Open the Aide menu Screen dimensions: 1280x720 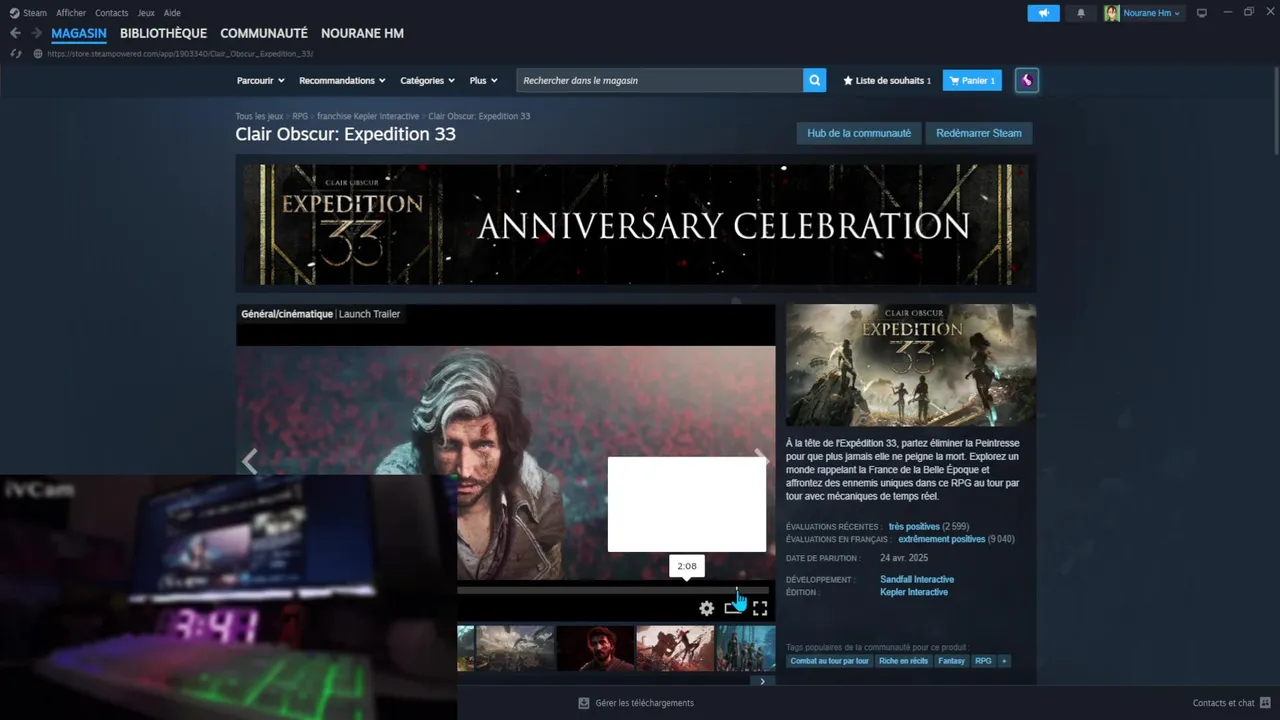[x=172, y=13]
